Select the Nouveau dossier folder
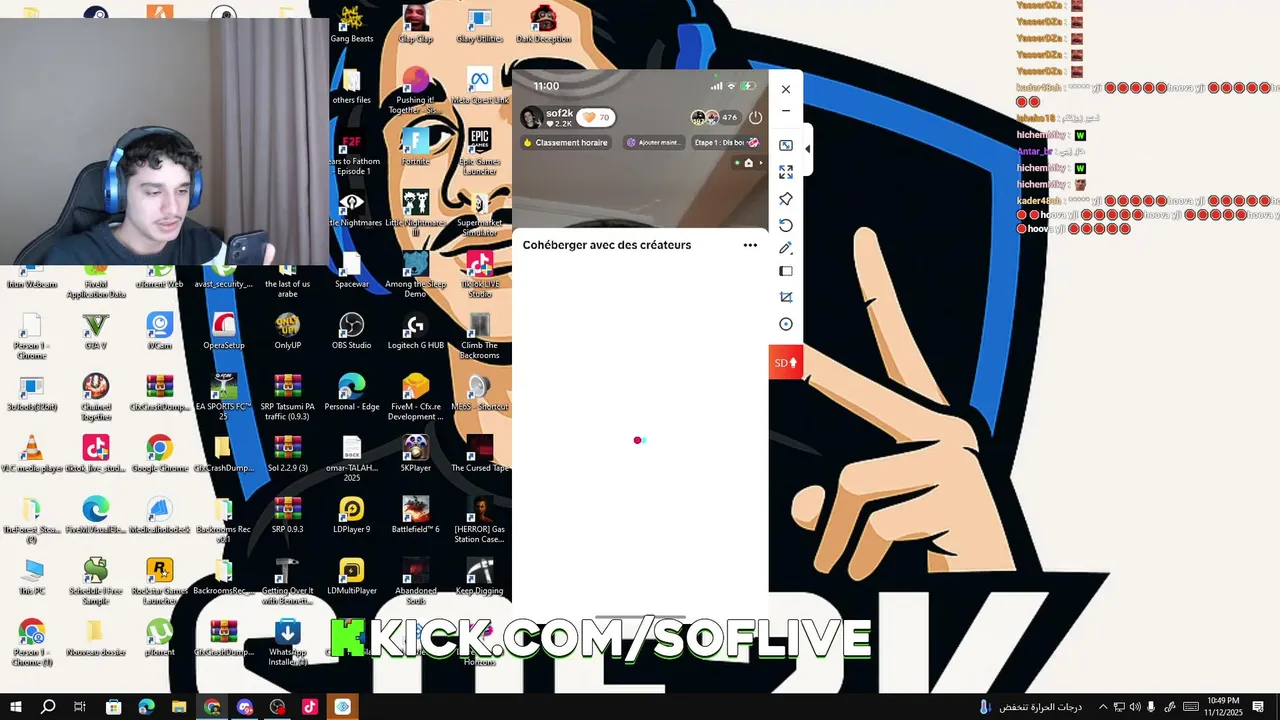The image size is (1280, 720). [96, 638]
